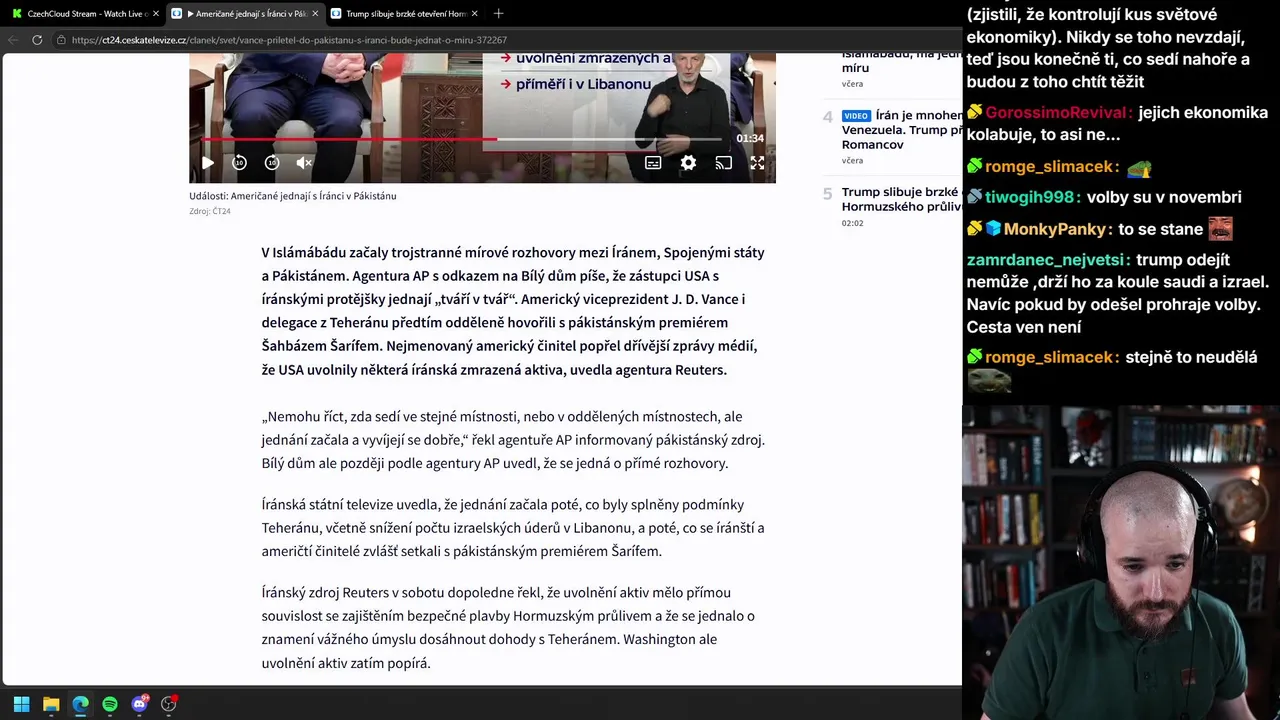1280x720 pixels.
Task: Close the Trump slibuje brzké otevření tab
Action: pos(474,14)
